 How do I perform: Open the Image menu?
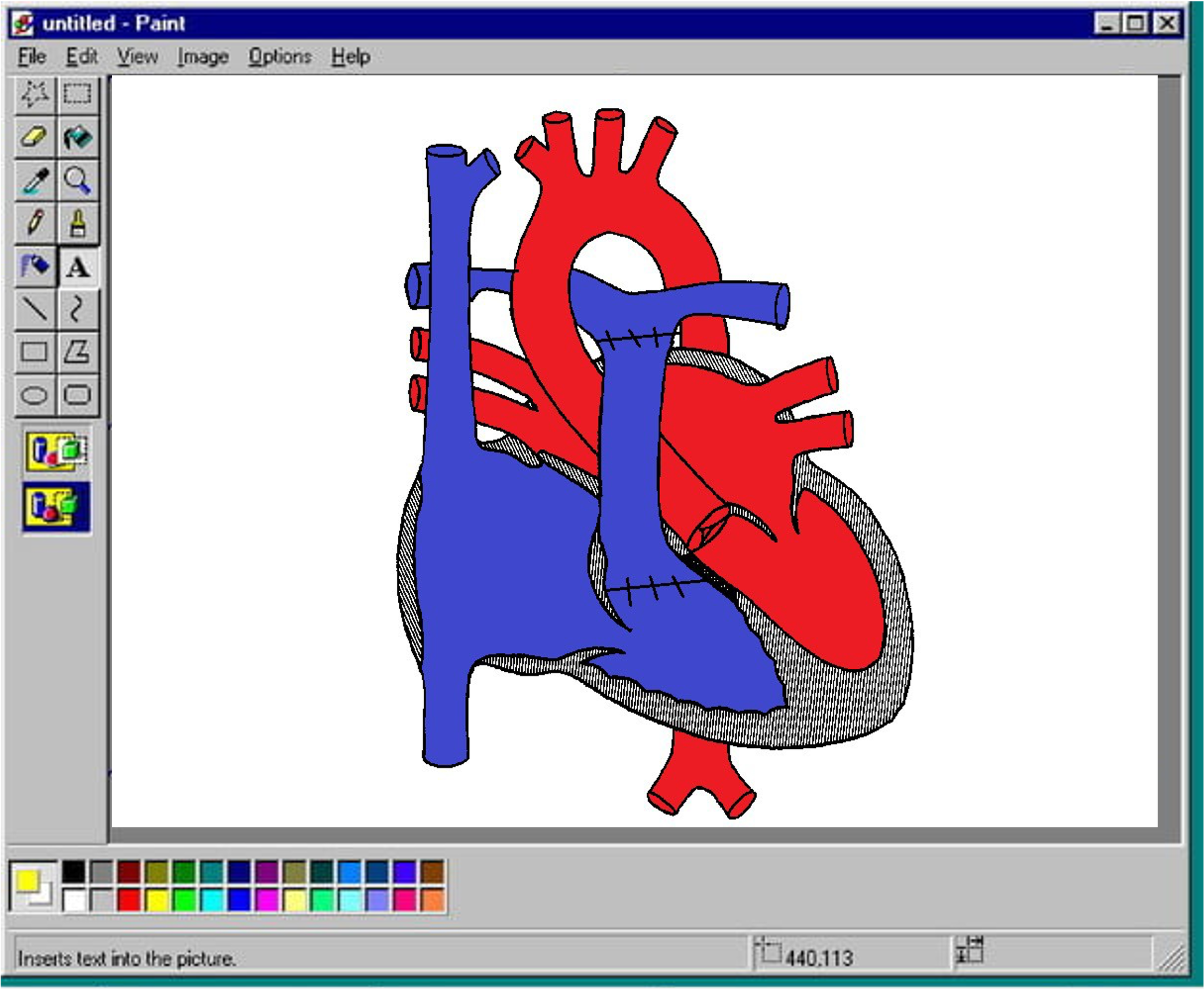pos(202,56)
